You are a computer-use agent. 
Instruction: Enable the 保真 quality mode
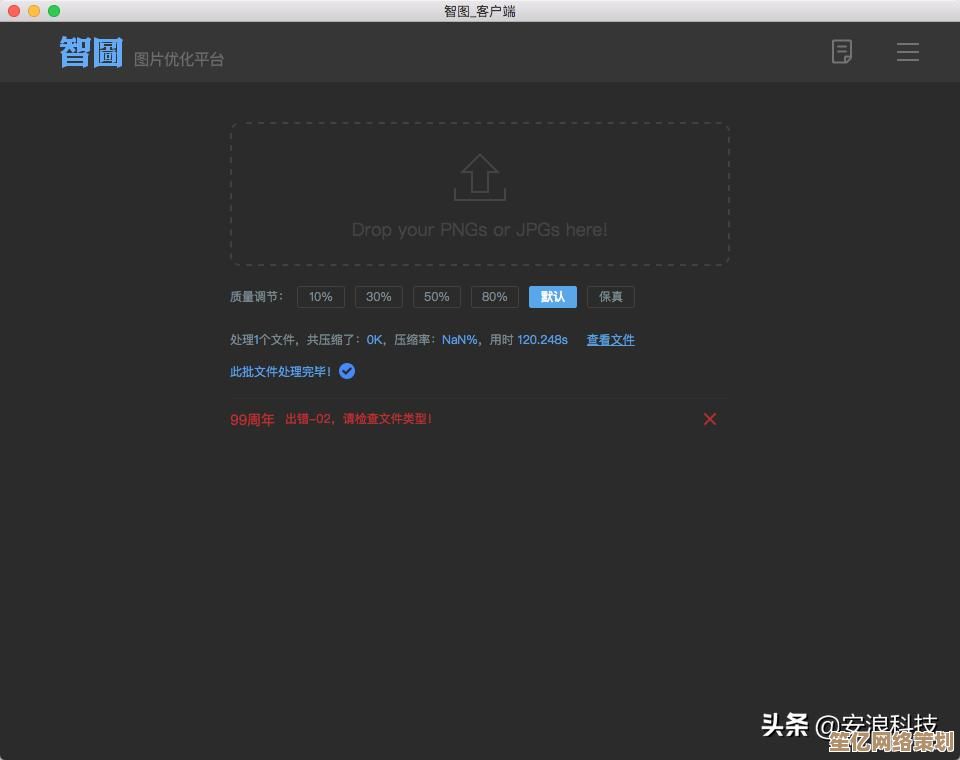point(611,297)
